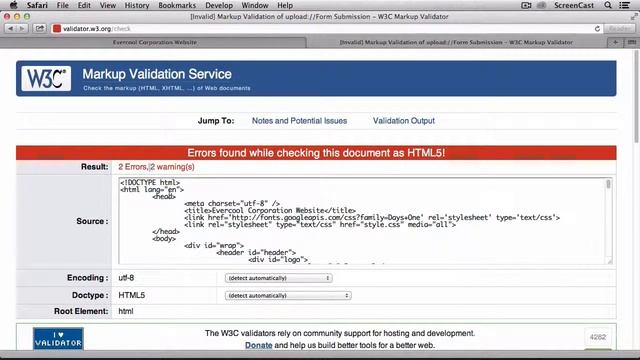Open the Doctype detect automatically dropdown
The width and height of the screenshot is (640, 360).
tap(288, 296)
